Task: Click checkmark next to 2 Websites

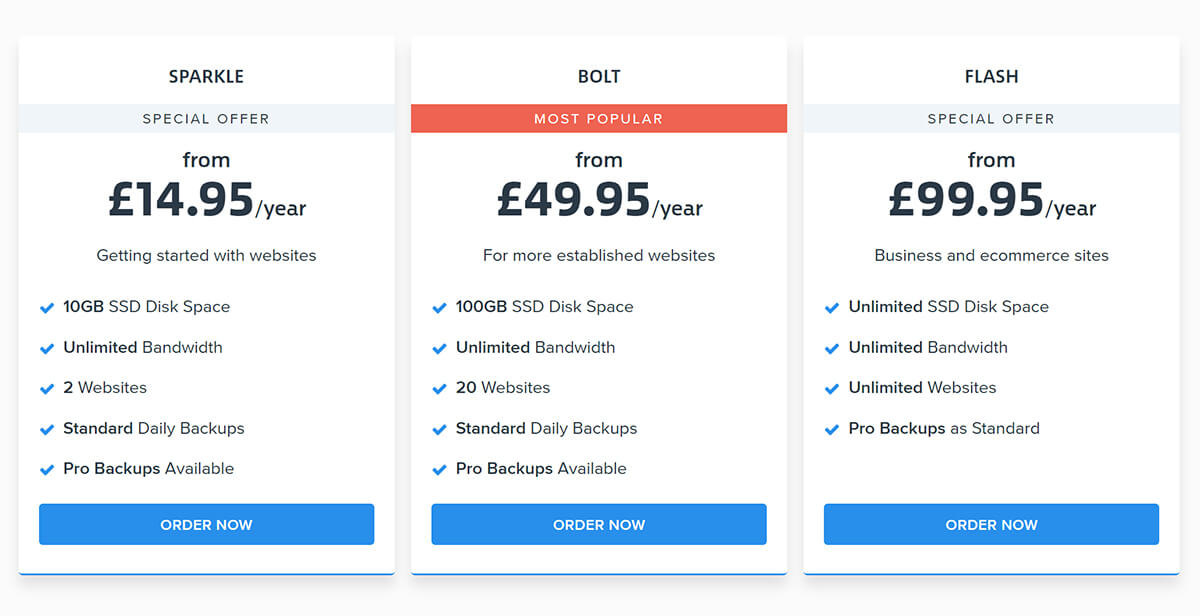Action: coord(46,389)
